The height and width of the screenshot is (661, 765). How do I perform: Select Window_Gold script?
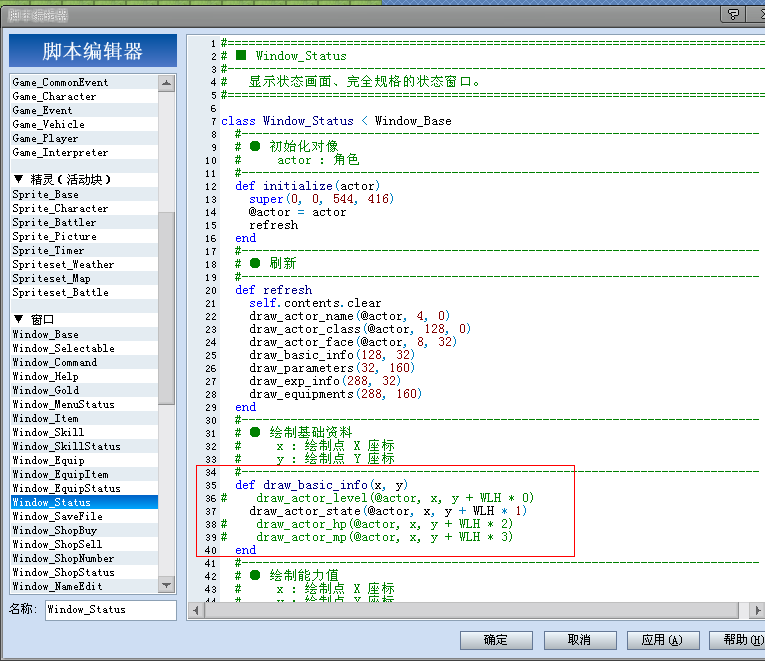coord(84,390)
